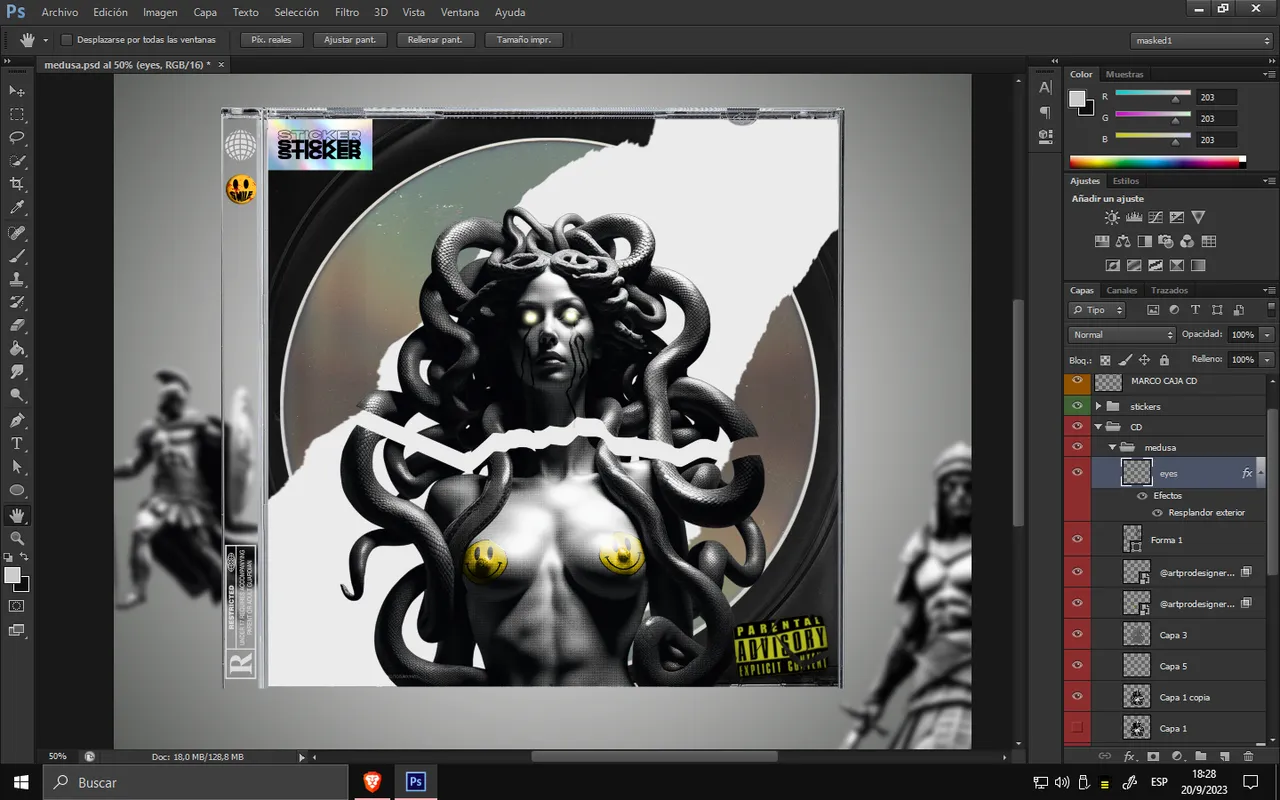Switch to the 'Canales' tab
The width and height of the screenshot is (1280, 800).
click(x=1121, y=290)
